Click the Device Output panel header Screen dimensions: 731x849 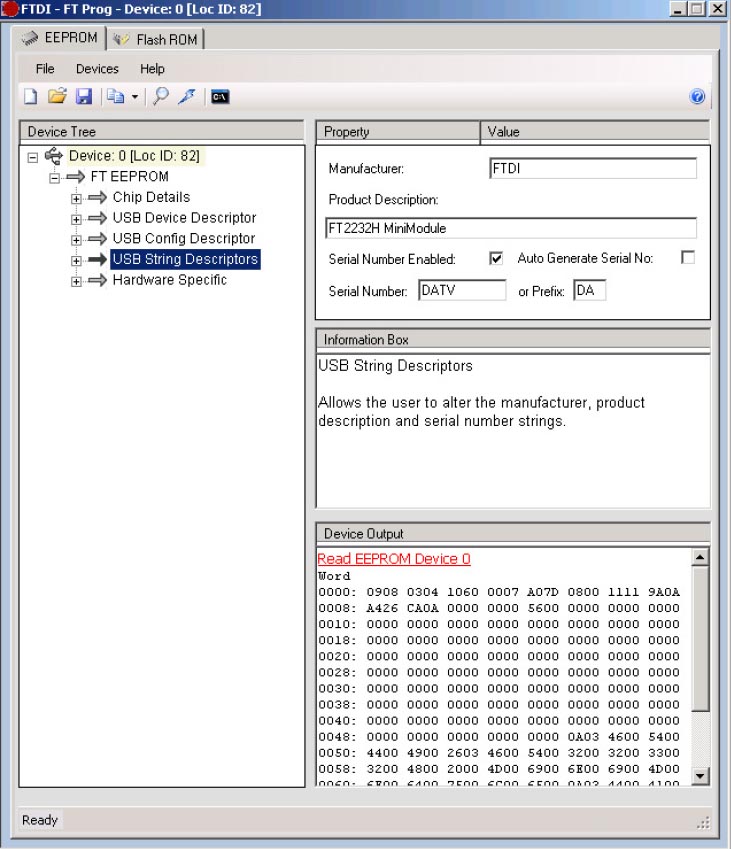pos(512,533)
